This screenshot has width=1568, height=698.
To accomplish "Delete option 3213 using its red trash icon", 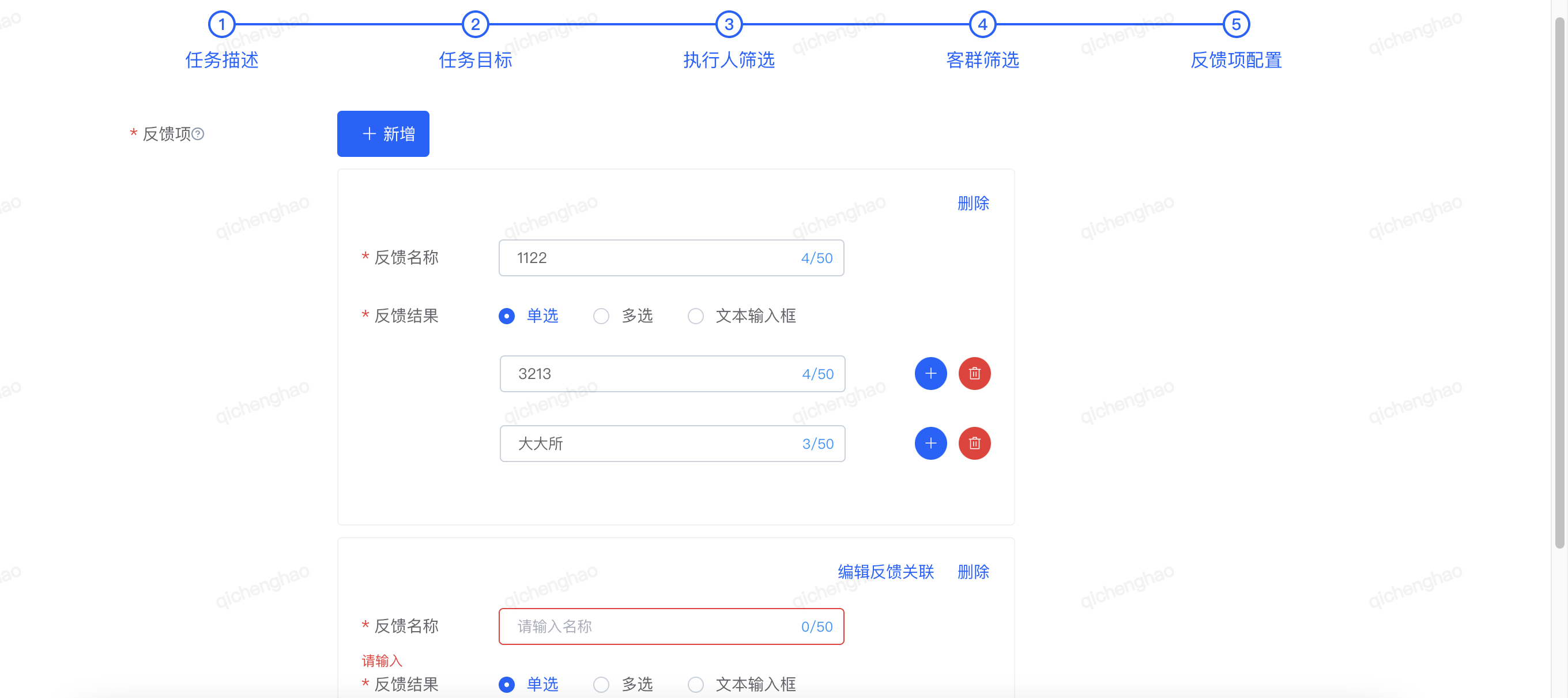I will [974, 373].
